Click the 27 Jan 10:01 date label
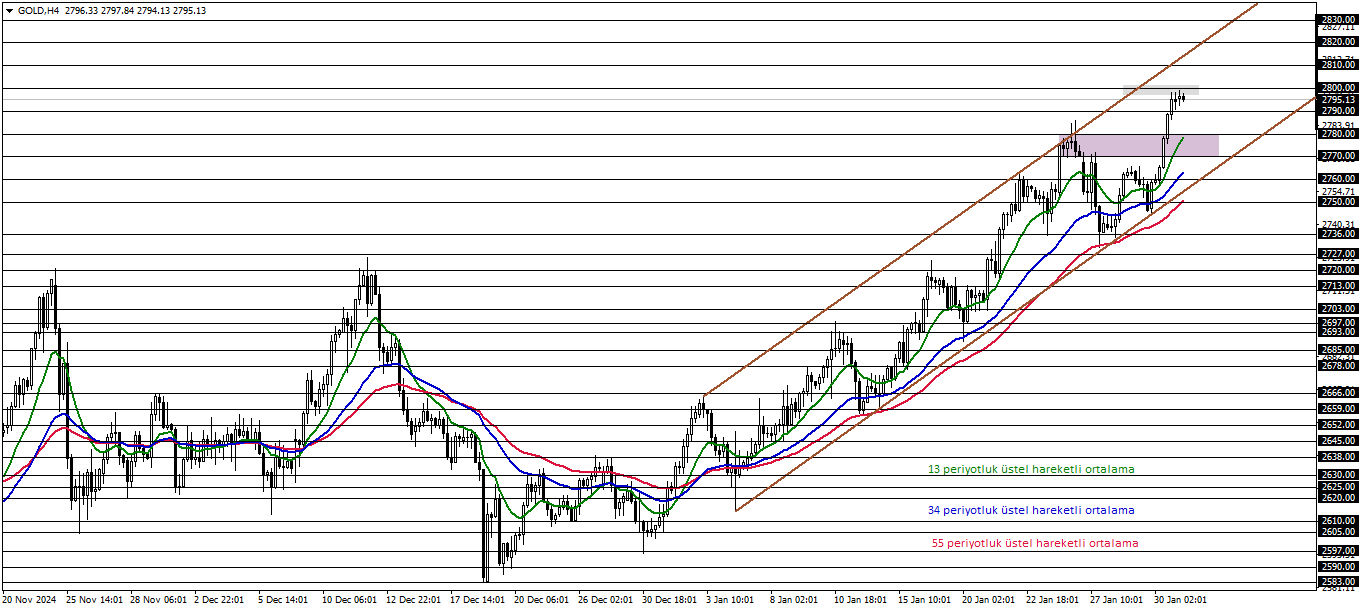The height and width of the screenshot is (611, 1362). point(1118,600)
